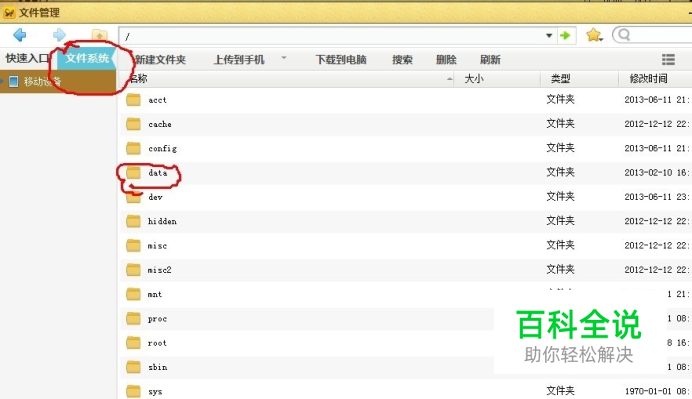Select the cache folder name

point(160,124)
